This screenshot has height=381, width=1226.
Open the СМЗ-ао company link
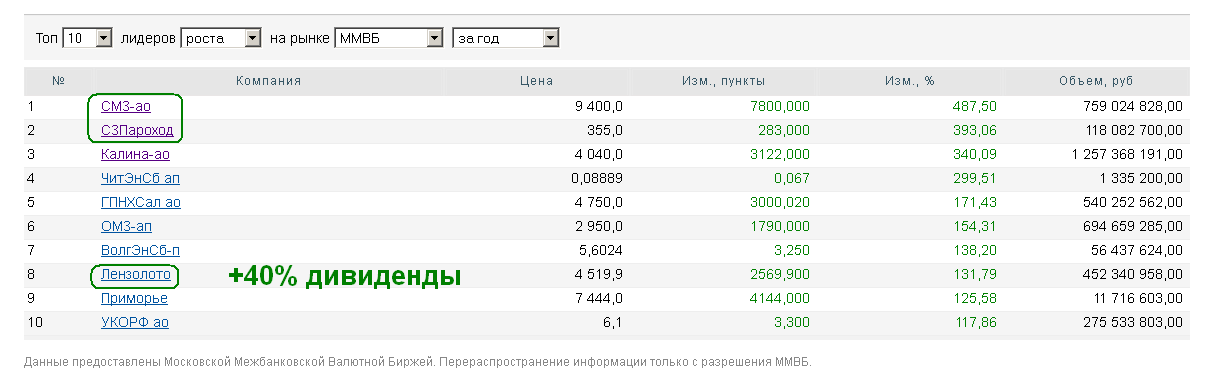coord(126,106)
